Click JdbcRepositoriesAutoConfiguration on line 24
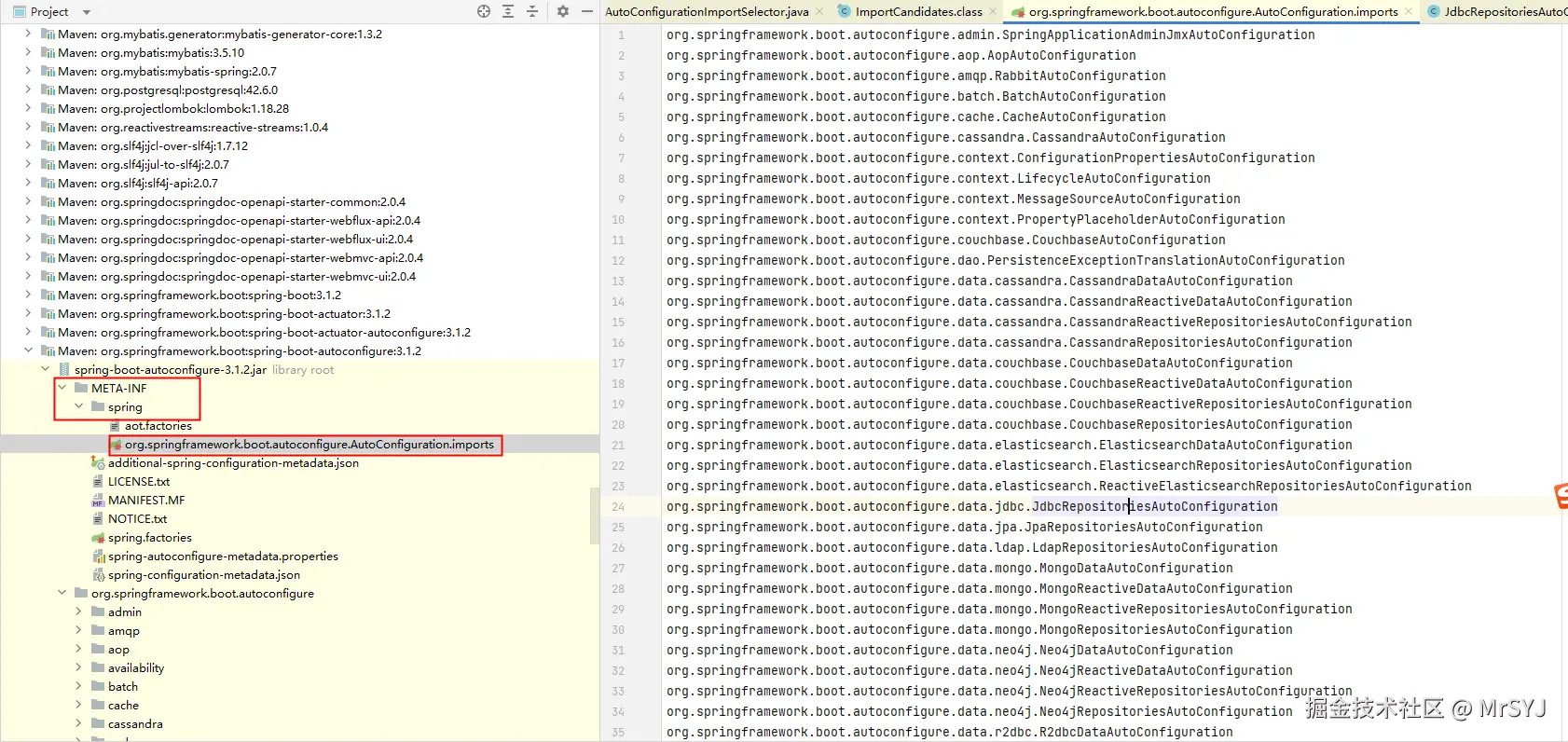Screen dimensions: 1568x742 [1154, 506]
